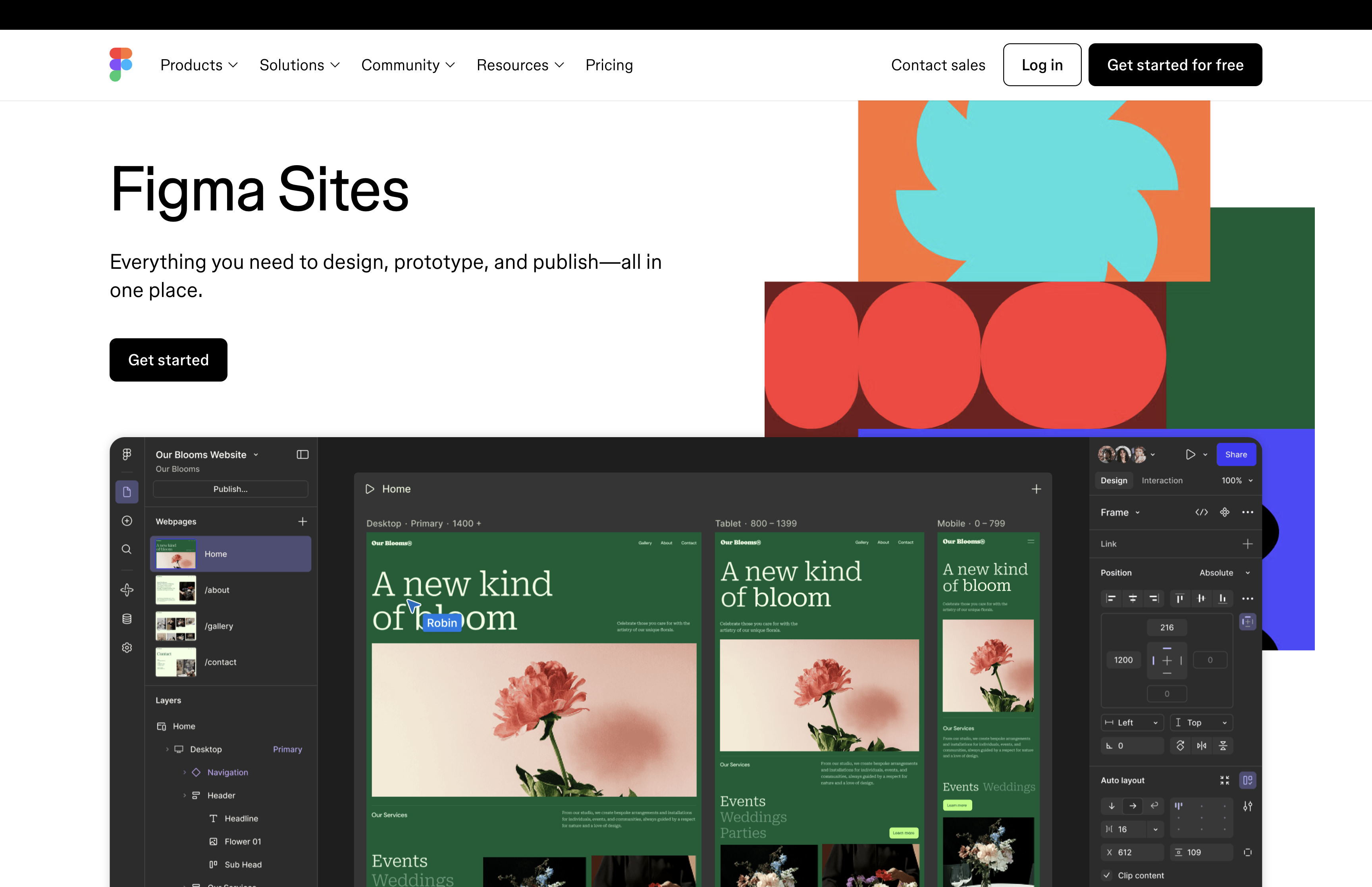Click the collapse-to-fit icon in Auto layout
The image size is (1372, 887).
(1225, 780)
